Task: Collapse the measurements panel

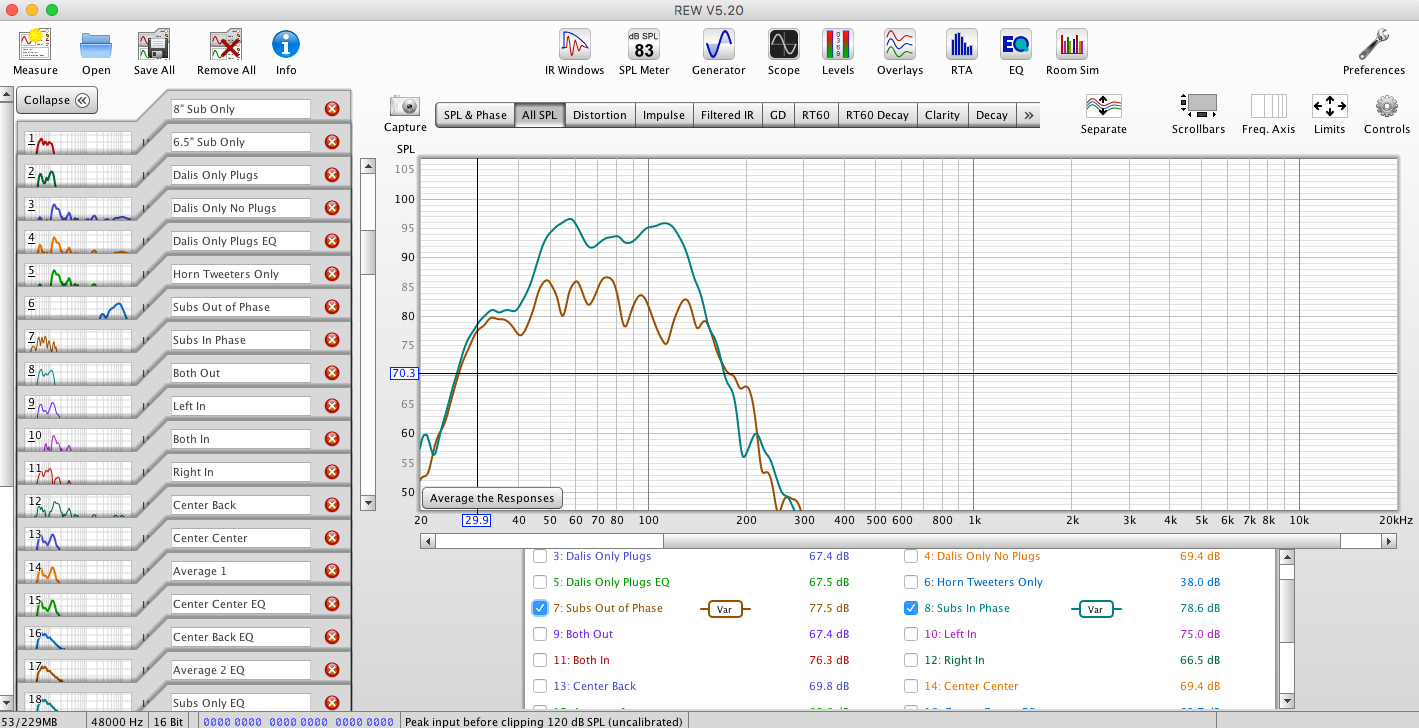Action: point(56,100)
